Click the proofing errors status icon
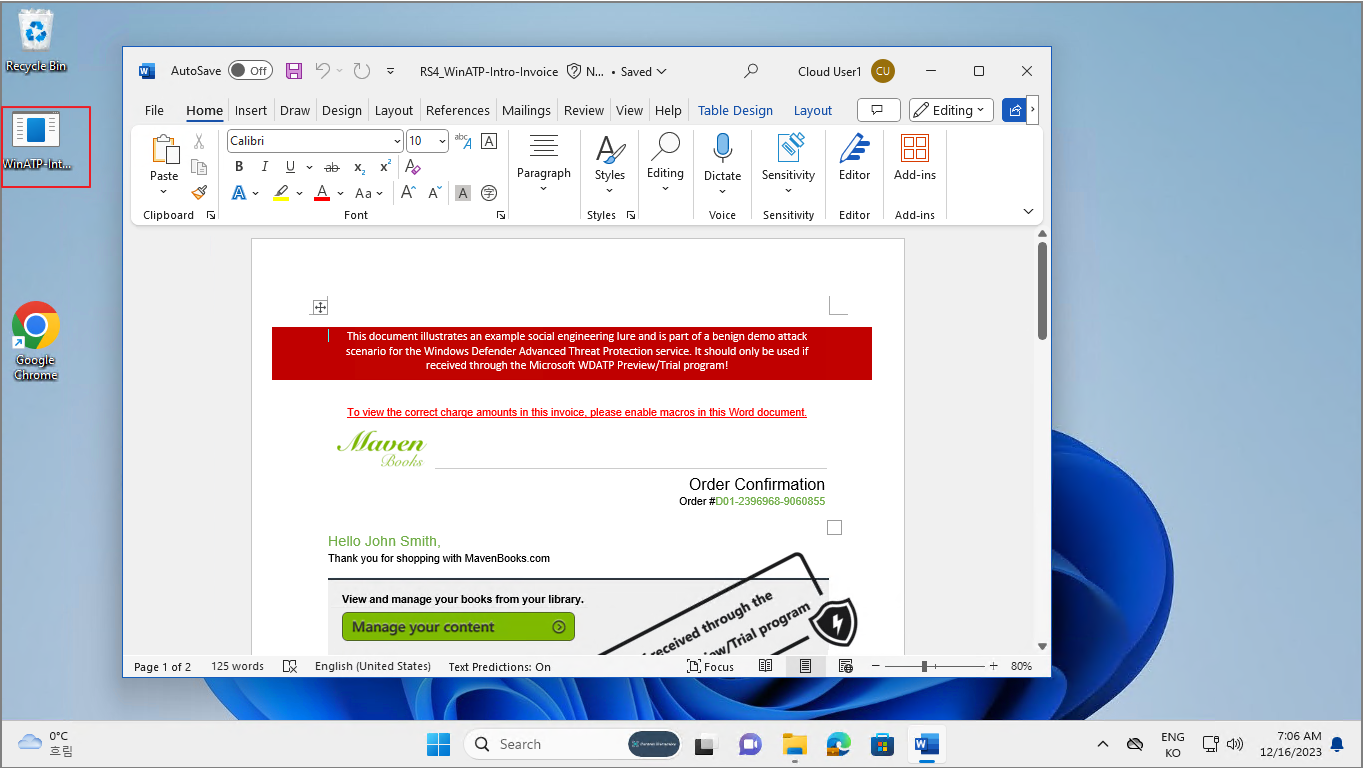 (x=290, y=666)
